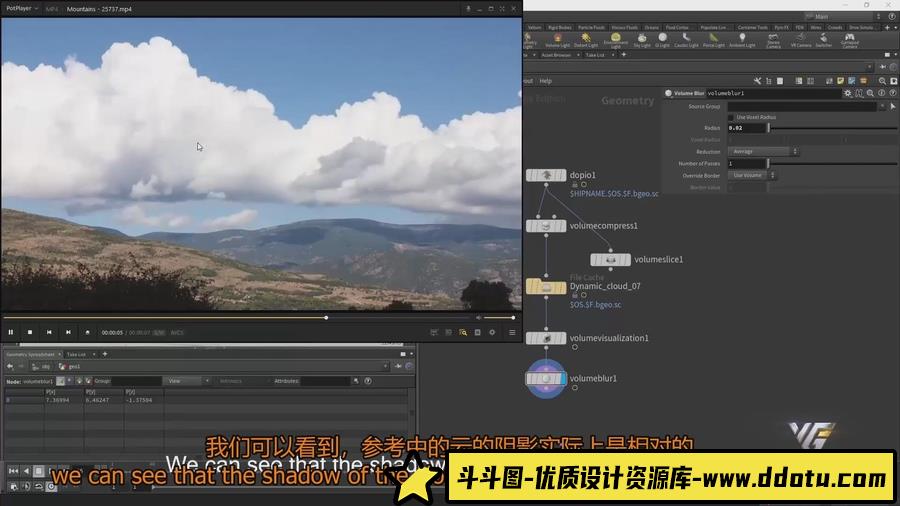The height and width of the screenshot is (506, 900).
Task: Select the Portal Light shelf tool
Action: [713, 40]
